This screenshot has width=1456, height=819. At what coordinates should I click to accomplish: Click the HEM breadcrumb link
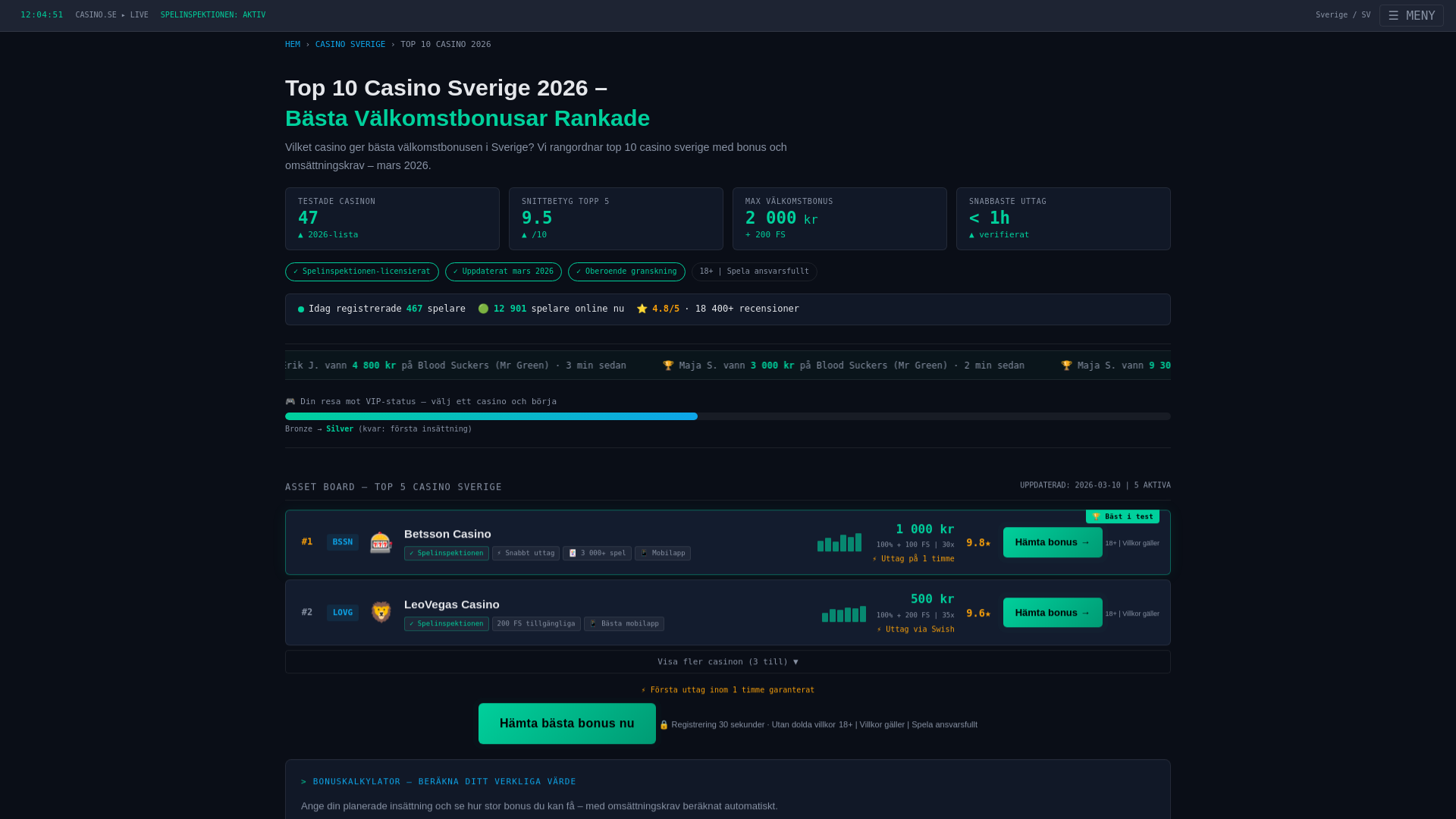pyautogui.click(x=293, y=45)
